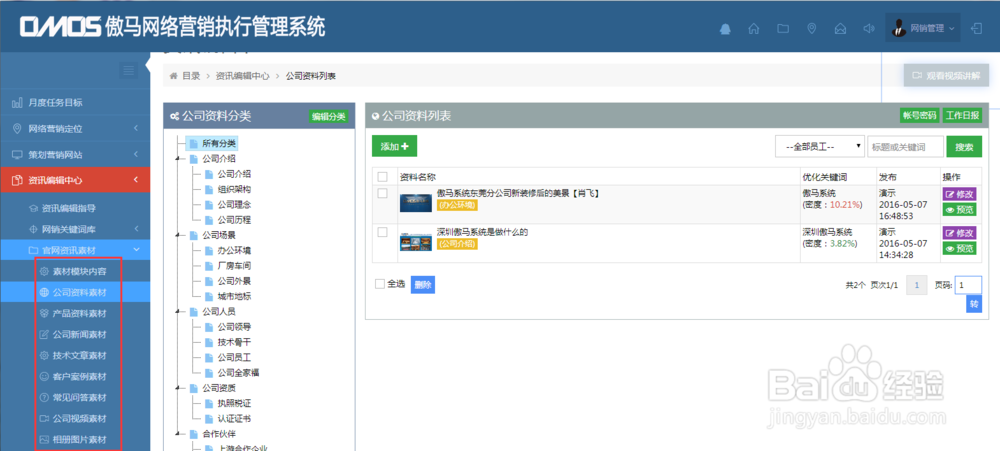The height and width of the screenshot is (451, 1000).
Task: Select 公司资料素材 menu item
Action: pyautogui.click(x=75, y=292)
